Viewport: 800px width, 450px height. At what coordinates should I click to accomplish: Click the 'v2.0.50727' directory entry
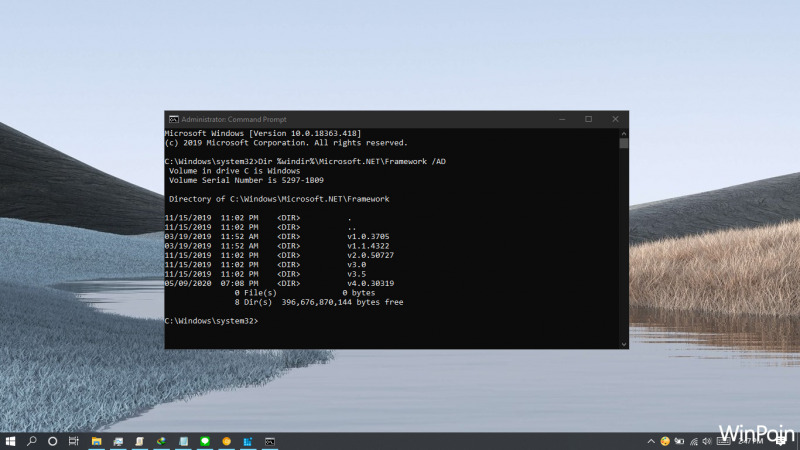coord(370,255)
